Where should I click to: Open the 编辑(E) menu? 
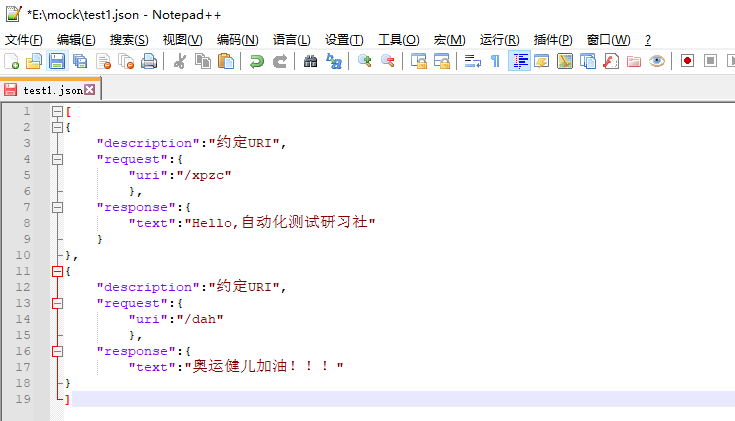click(x=76, y=40)
